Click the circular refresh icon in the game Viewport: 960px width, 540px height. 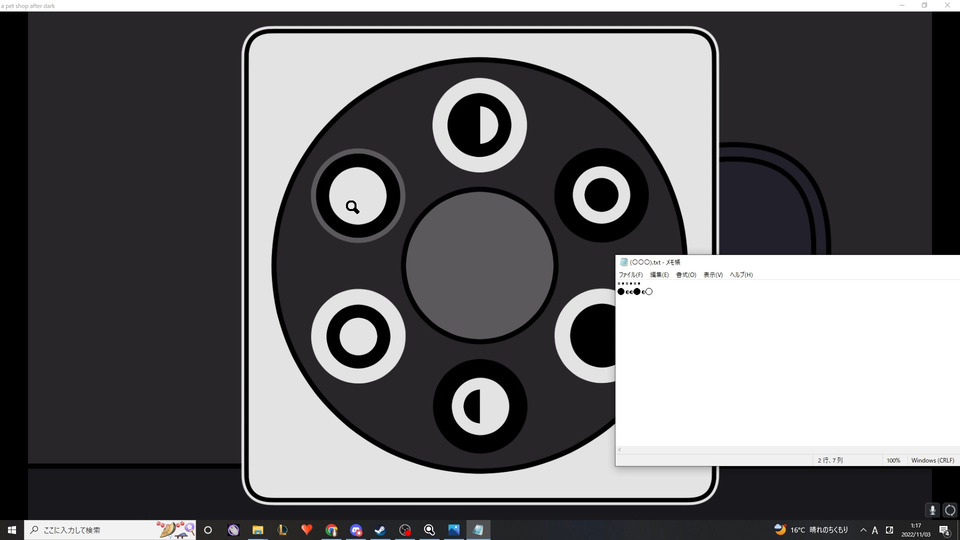pos(950,510)
